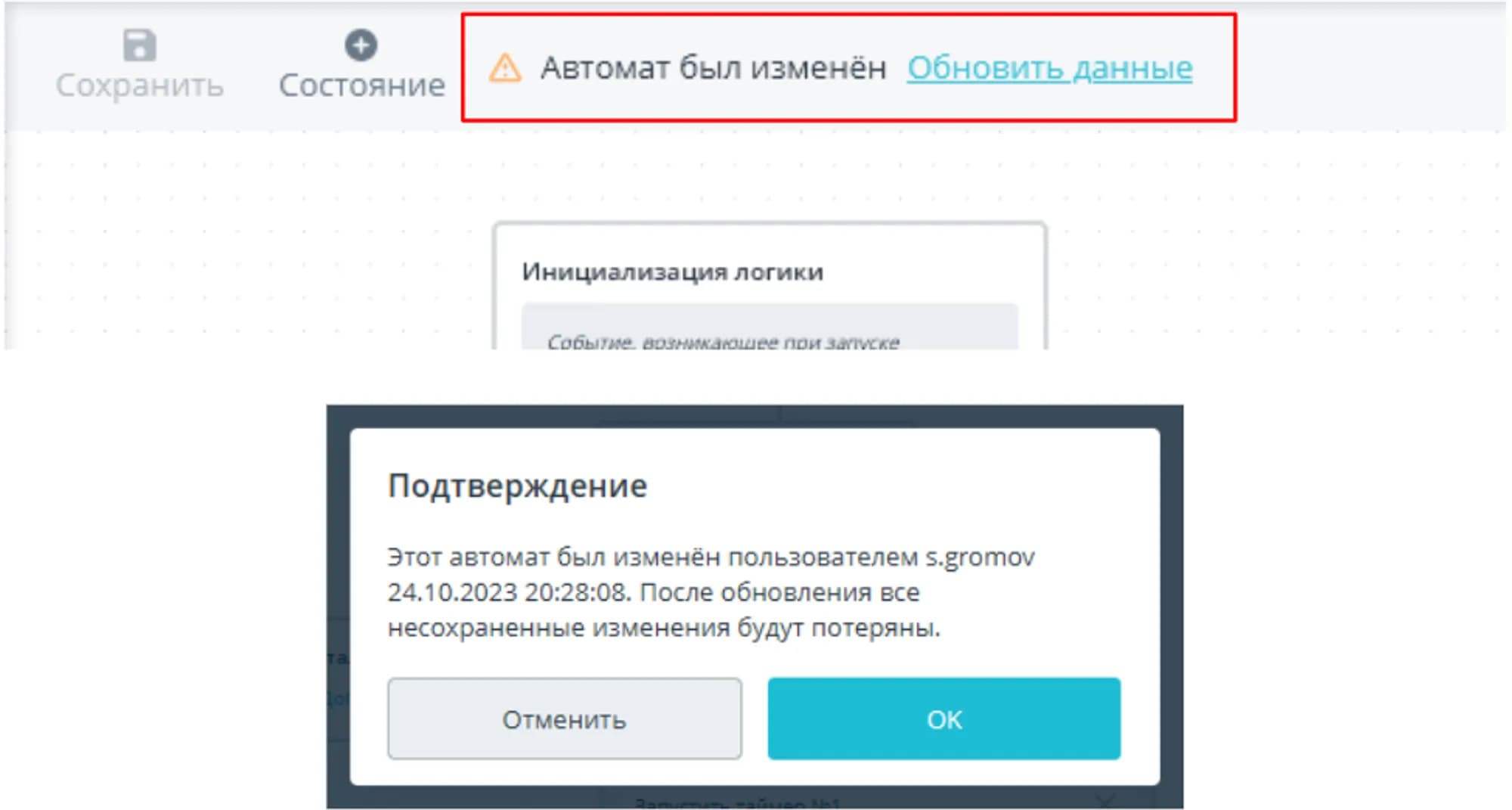The width and height of the screenshot is (1512, 810).
Task: Click the dark overlay above the dialog
Action: tap(754, 416)
